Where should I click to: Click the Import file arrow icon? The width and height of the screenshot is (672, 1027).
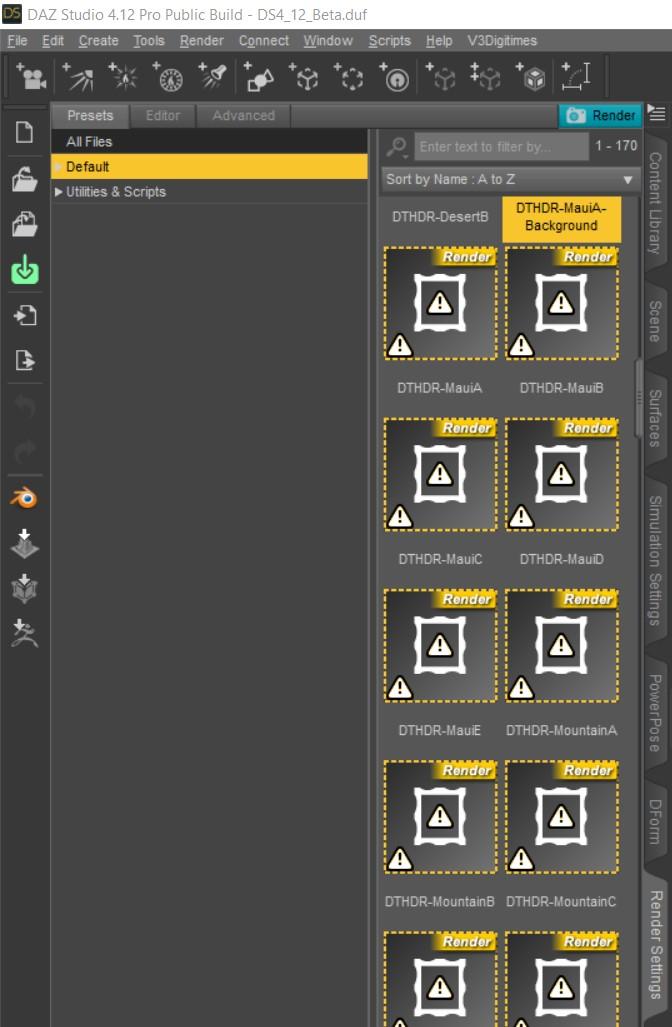tap(25, 315)
